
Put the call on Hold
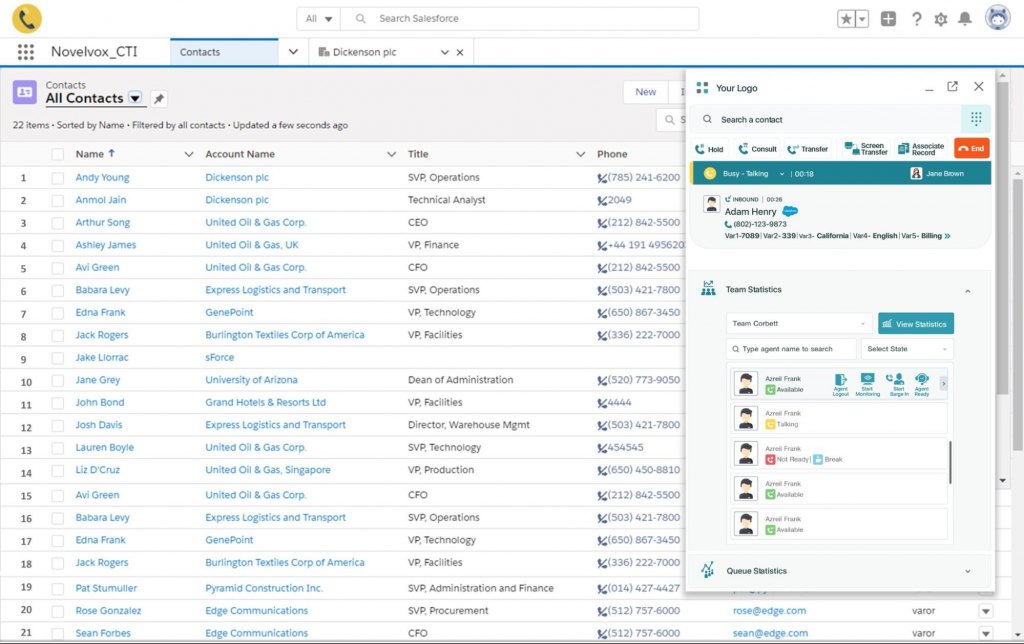coord(709,149)
